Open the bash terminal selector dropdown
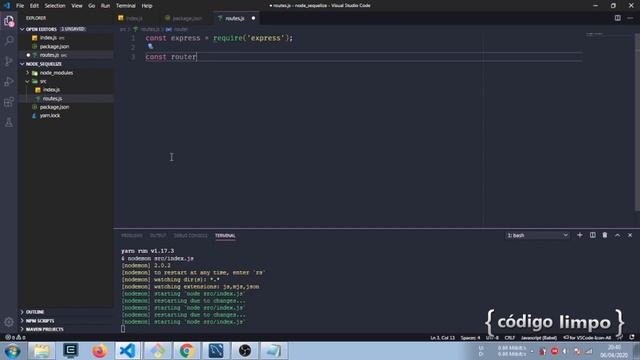This screenshot has width=640, height=360. [537, 235]
